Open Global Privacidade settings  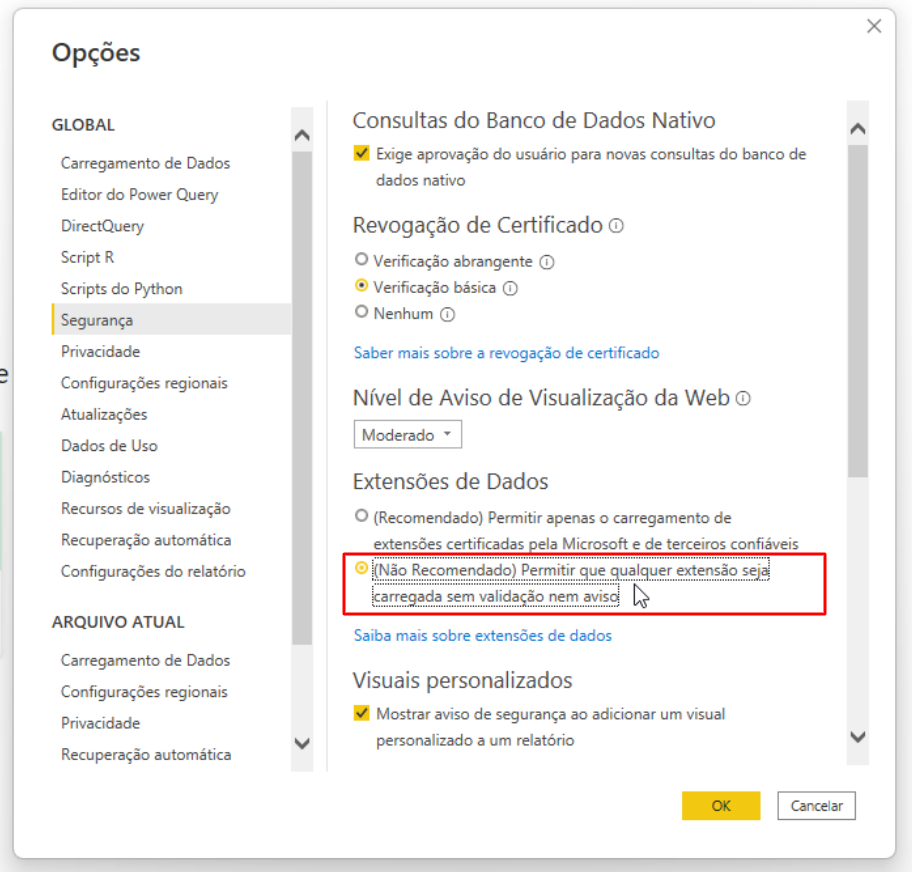click(x=101, y=352)
